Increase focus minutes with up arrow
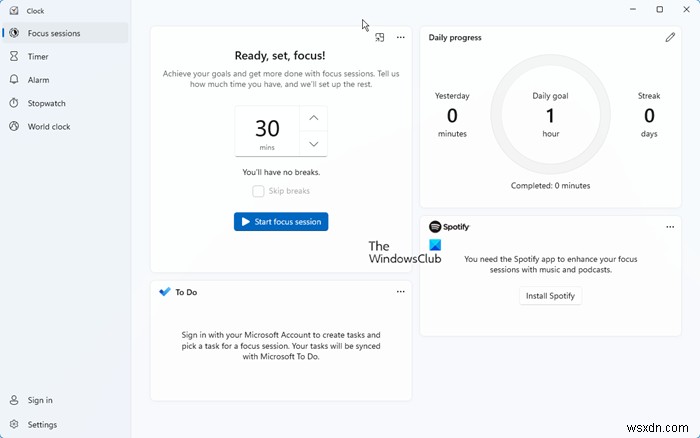 click(313, 118)
